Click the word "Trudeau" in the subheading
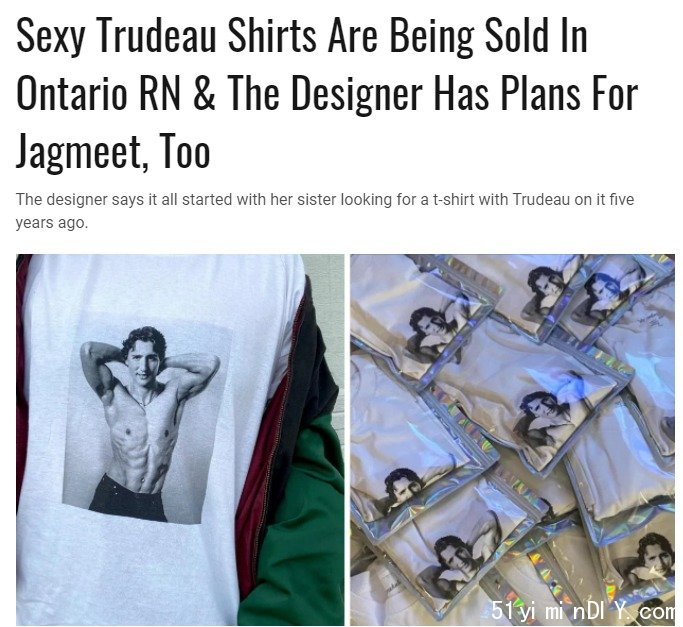Viewport: 683px width, 627px height. click(x=541, y=200)
